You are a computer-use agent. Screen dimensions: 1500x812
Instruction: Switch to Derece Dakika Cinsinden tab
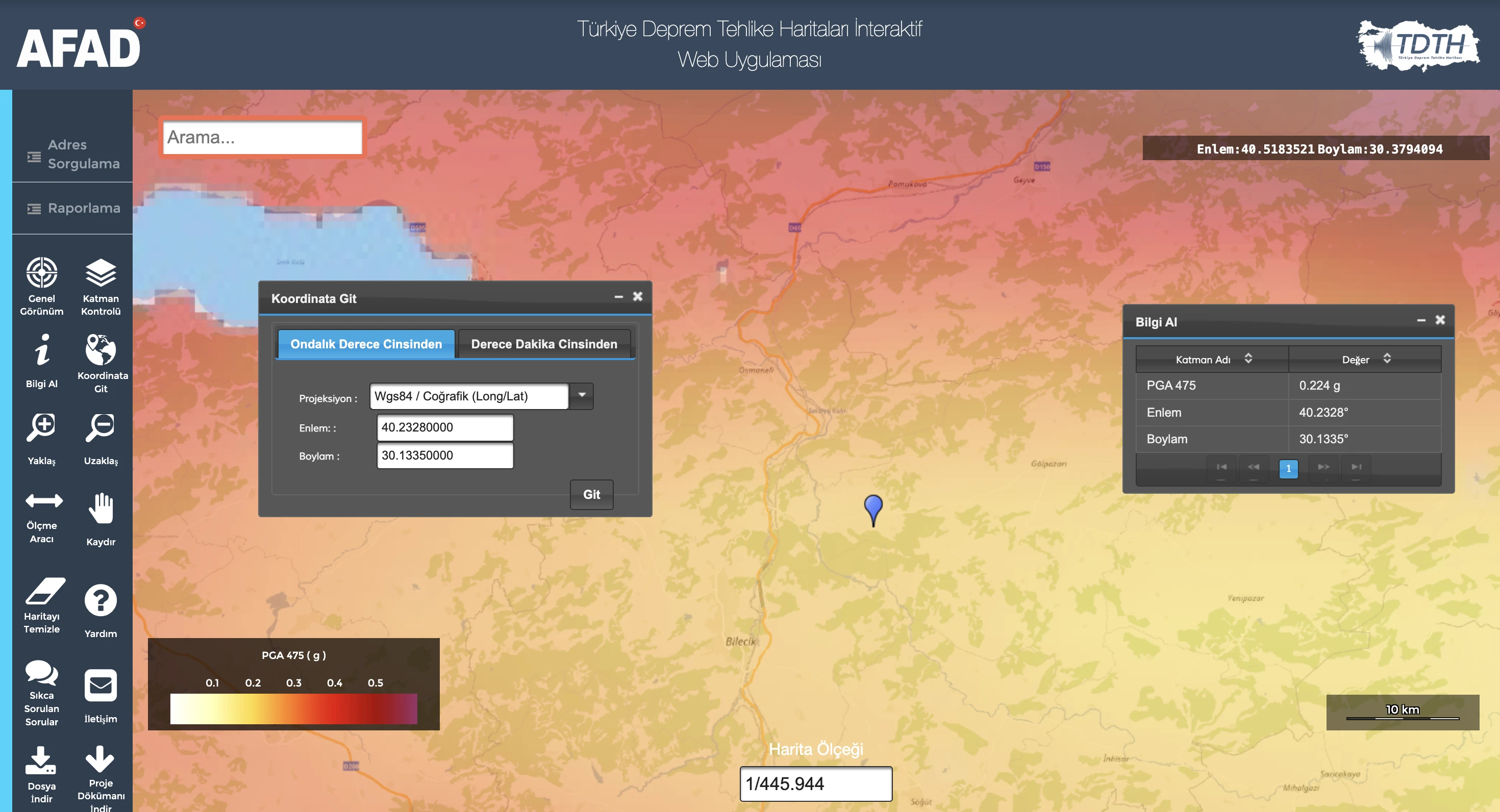point(544,344)
